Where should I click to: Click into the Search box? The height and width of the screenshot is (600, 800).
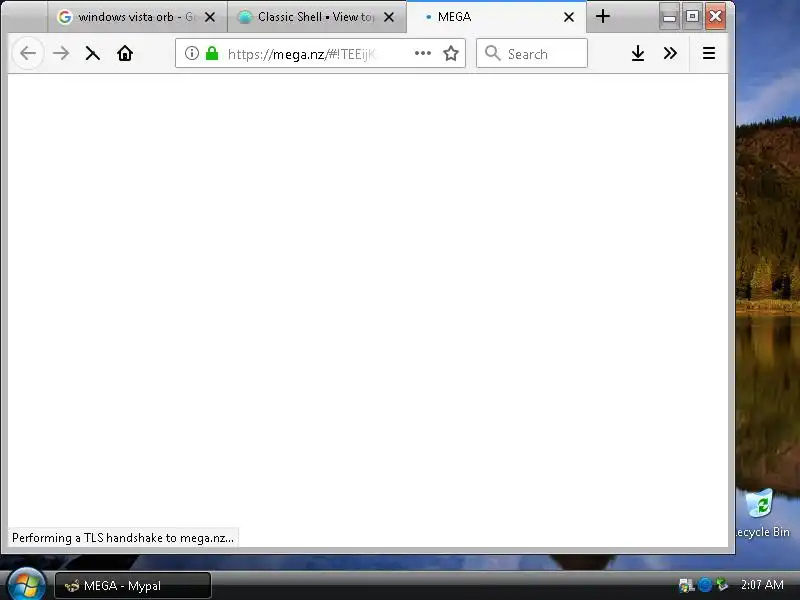pos(532,53)
